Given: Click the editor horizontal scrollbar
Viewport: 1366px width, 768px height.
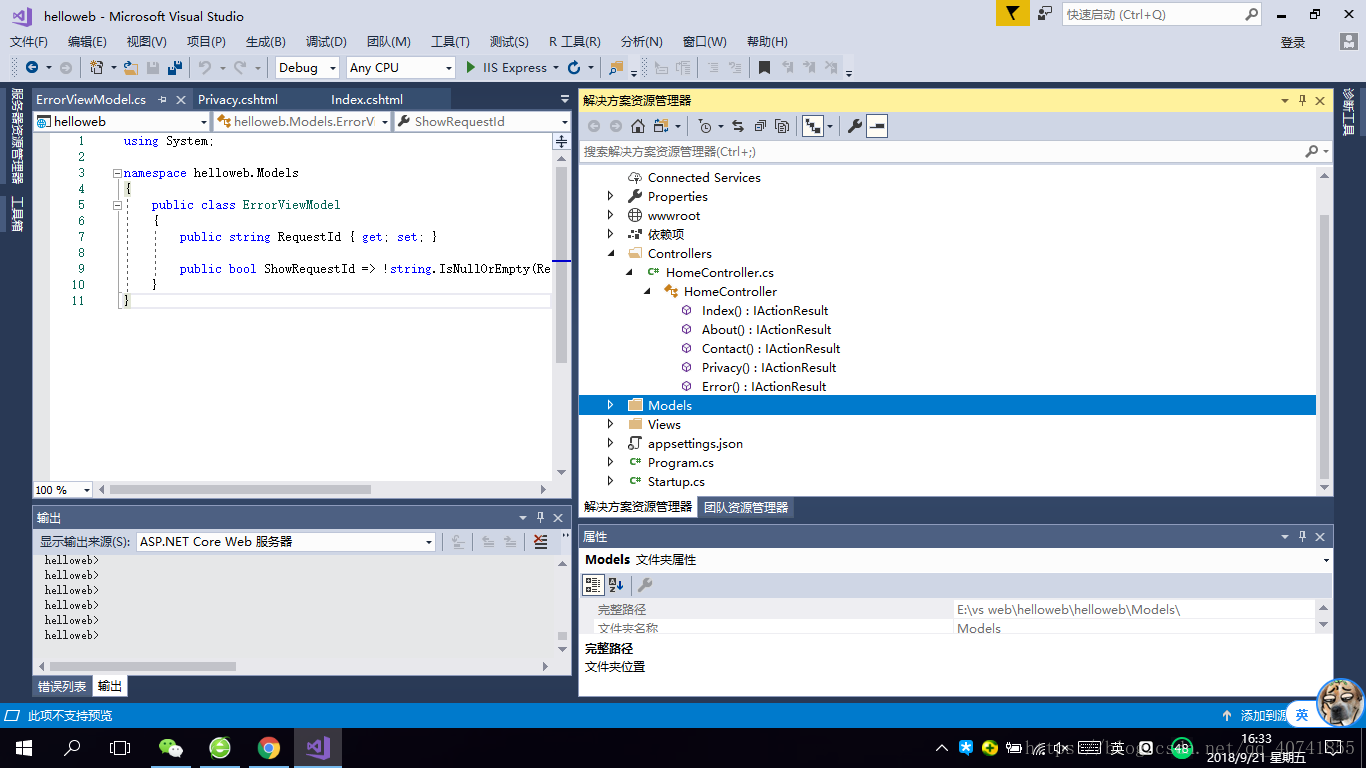Looking at the screenshot, I should click(x=239, y=490).
